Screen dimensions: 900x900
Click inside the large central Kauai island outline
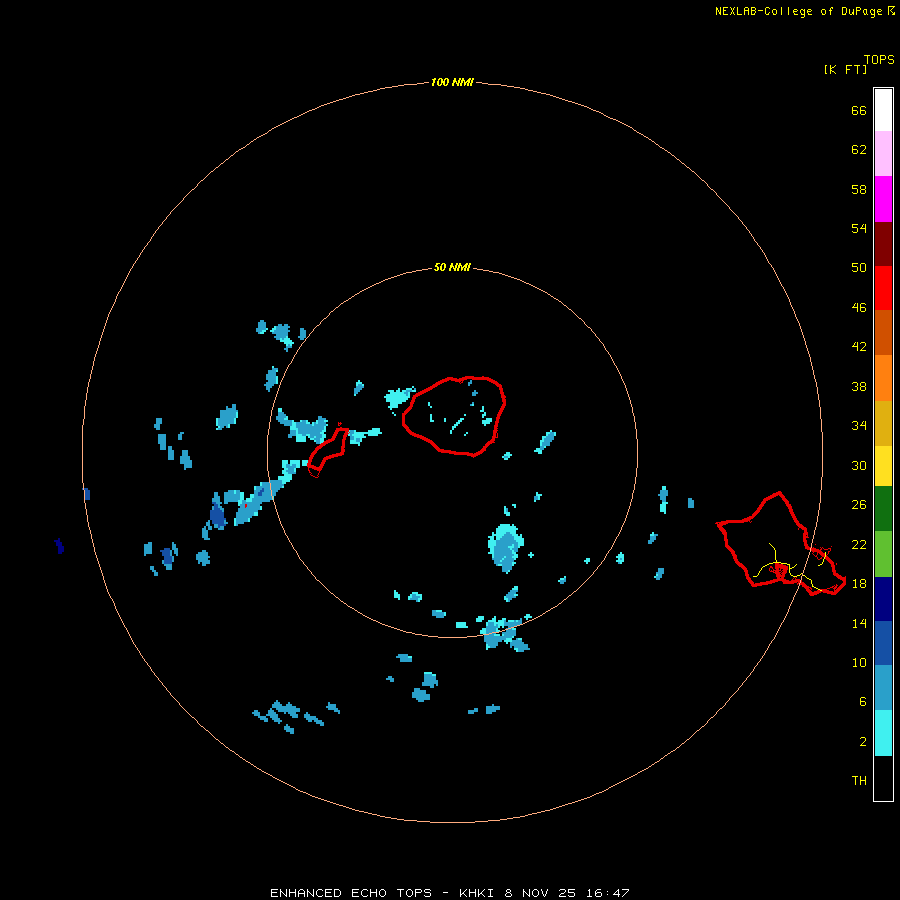[453, 416]
